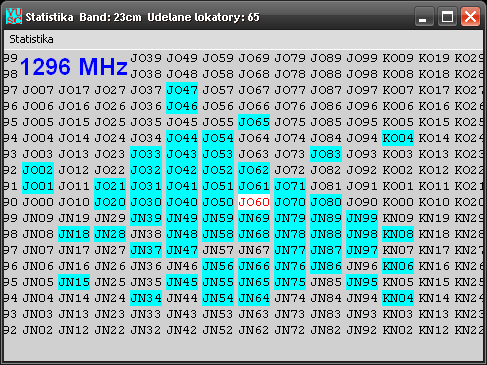This screenshot has width=487, height=365.
Task: Click unworked locator KN15
Action: pos(434,282)
